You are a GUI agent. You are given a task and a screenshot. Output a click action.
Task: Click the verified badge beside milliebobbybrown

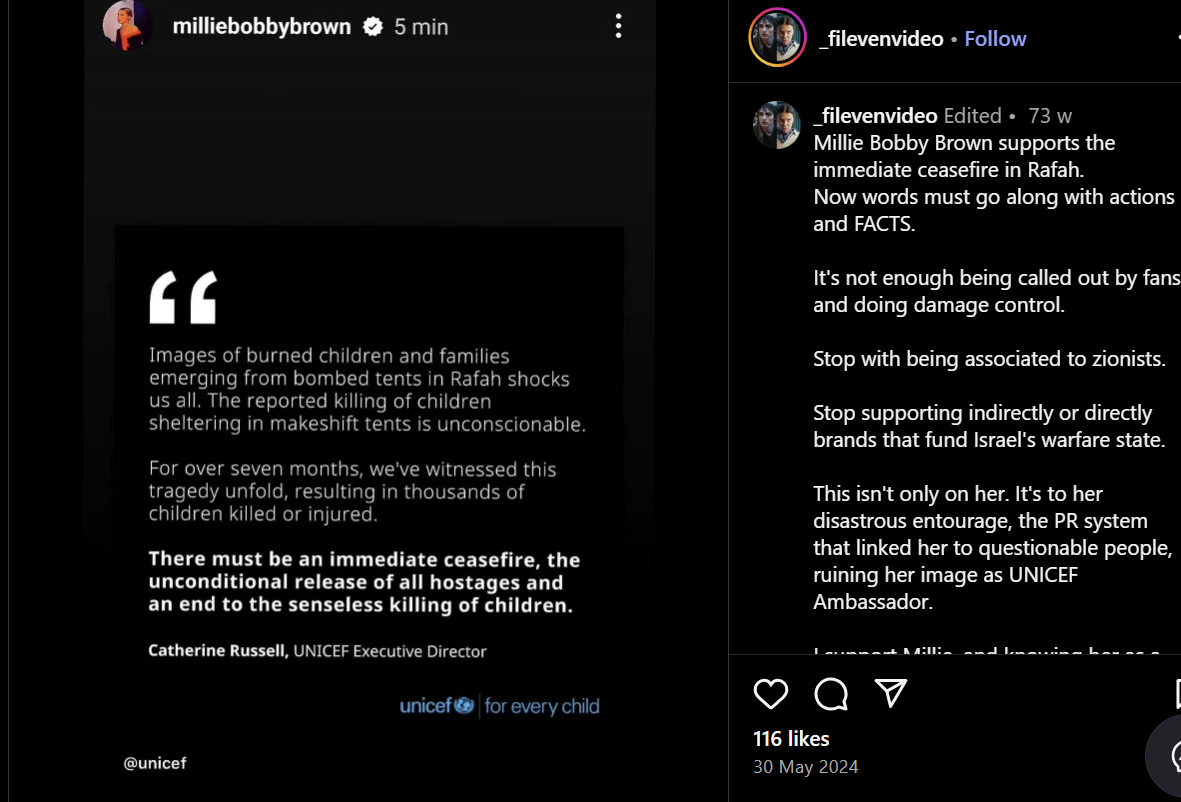point(373,27)
